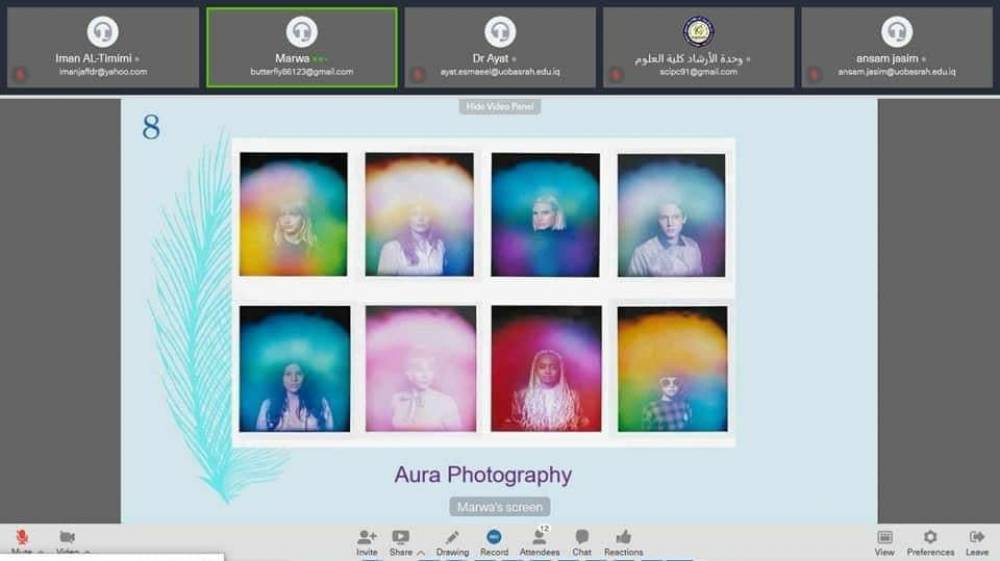Expand the arrow next to Share
Image resolution: width=1000 pixels, height=561 pixels.
(x=421, y=552)
